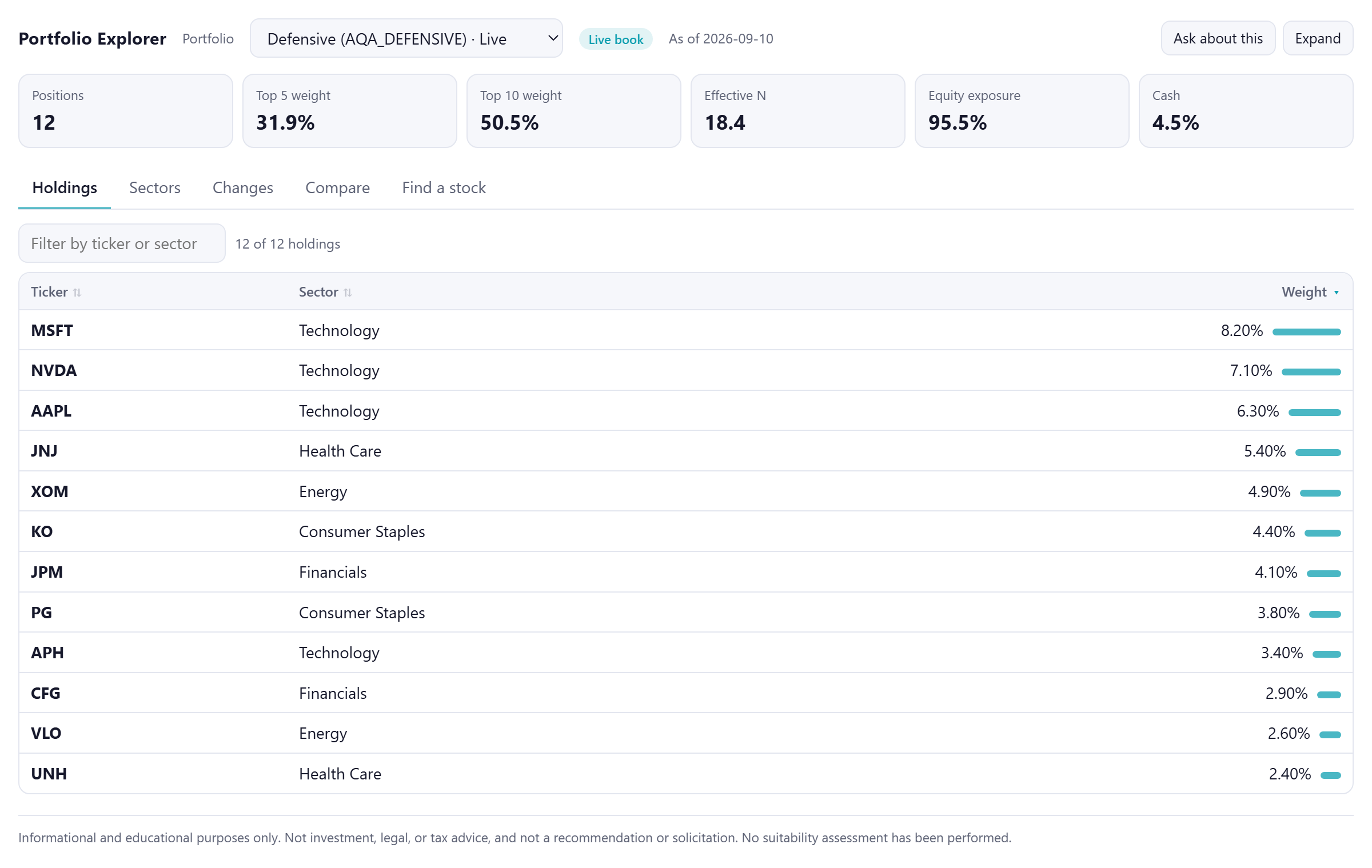The image size is (1372, 868).
Task: Click the Ask about this button
Action: pos(1218,38)
